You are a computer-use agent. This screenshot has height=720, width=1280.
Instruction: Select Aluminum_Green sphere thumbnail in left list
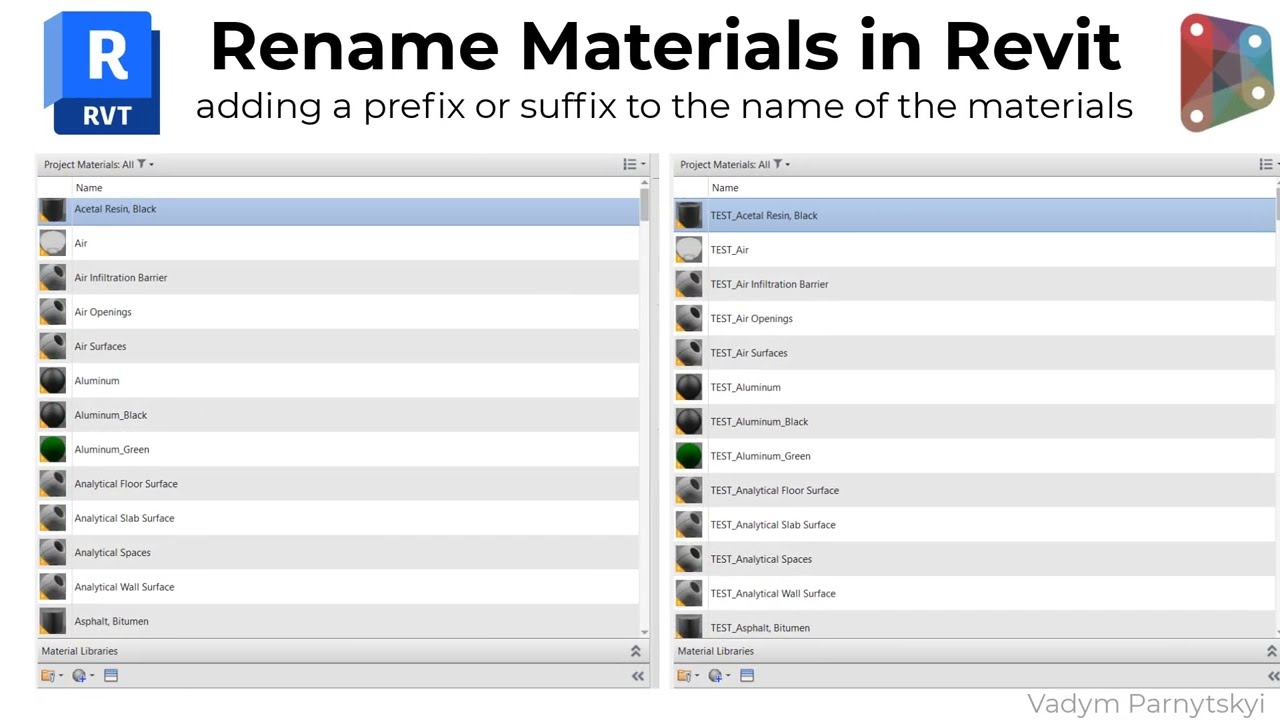(x=53, y=449)
